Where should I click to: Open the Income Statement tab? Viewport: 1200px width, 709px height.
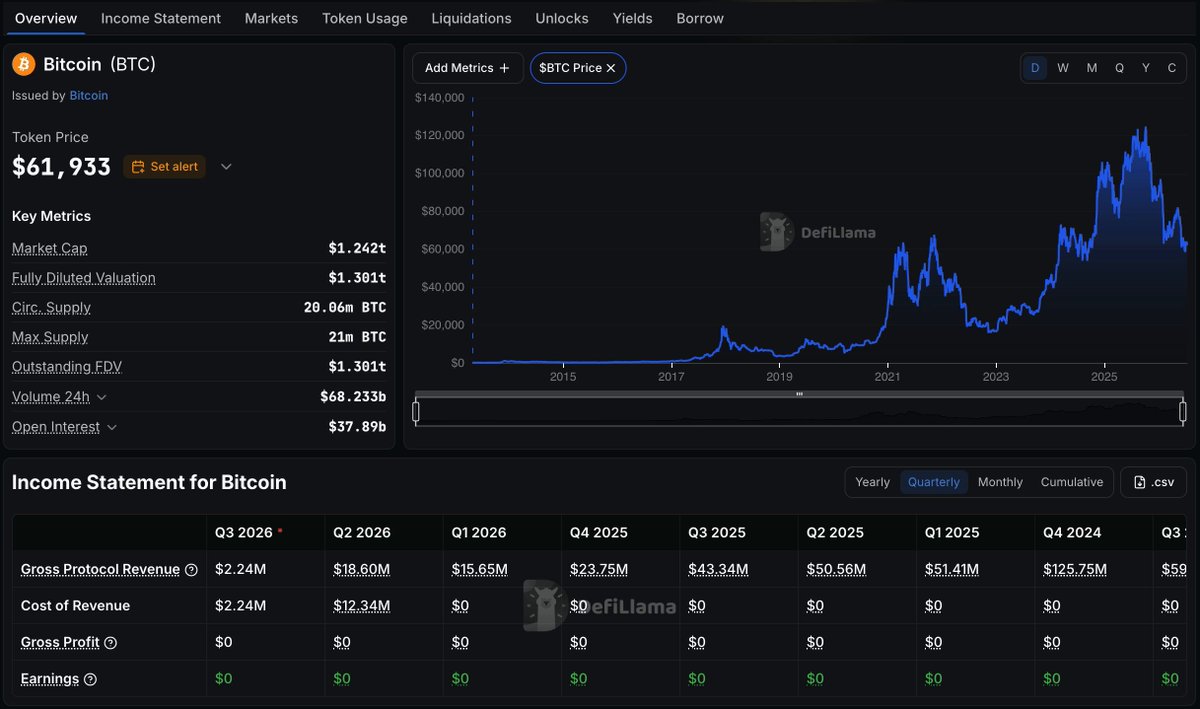(x=161, y=18)
